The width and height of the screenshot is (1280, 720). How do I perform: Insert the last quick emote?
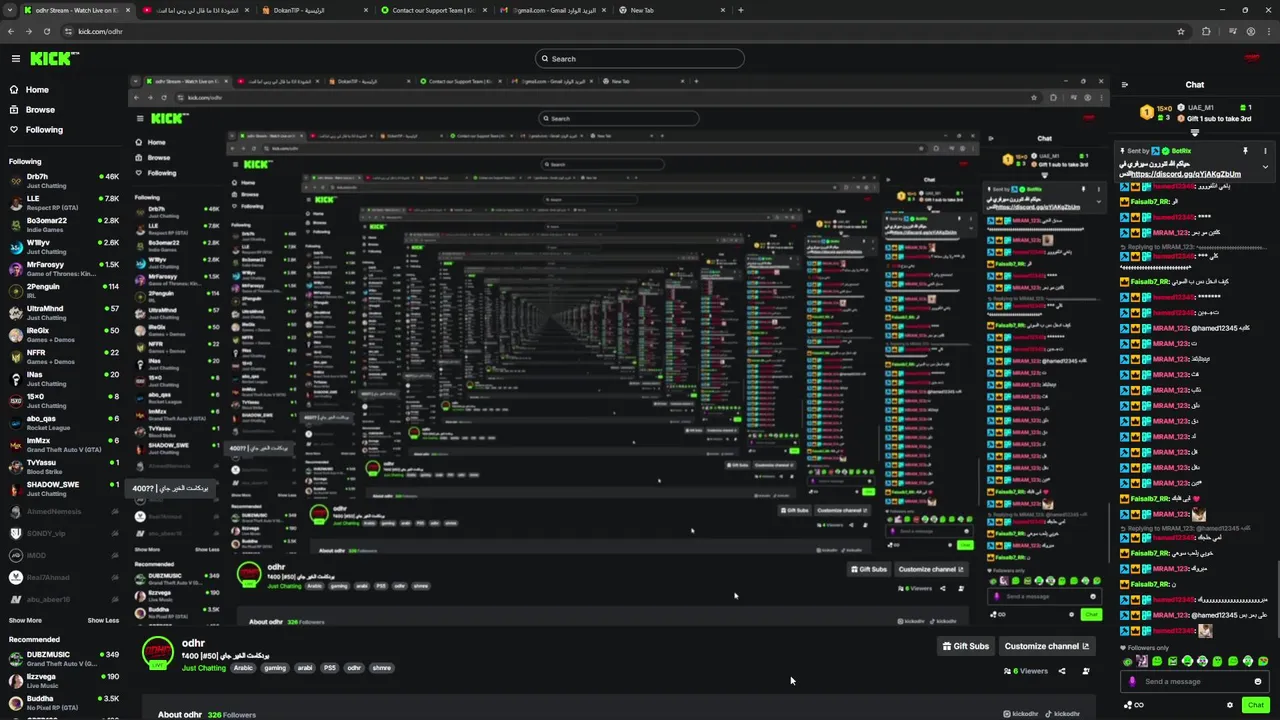click(x=1263, y=661)
